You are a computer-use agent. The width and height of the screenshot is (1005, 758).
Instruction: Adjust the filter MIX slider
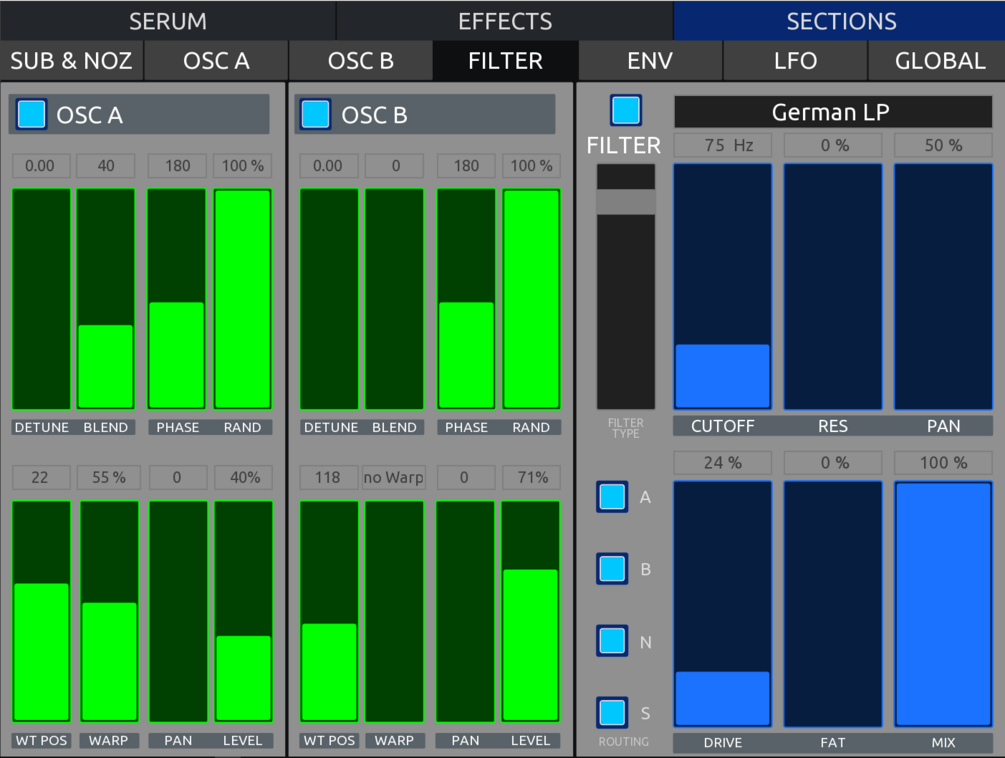943,604
